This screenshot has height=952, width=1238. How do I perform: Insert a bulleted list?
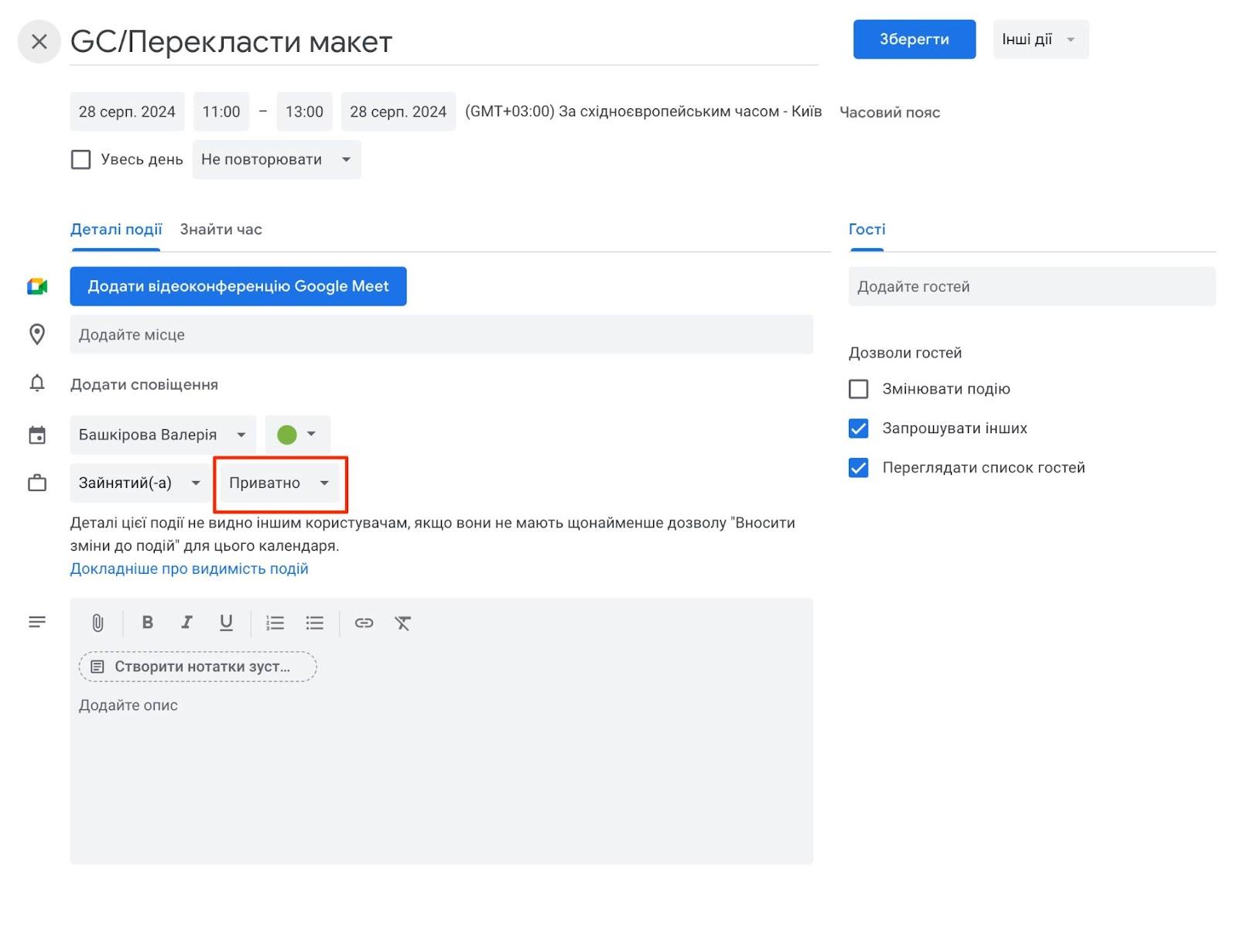tap(314, 623)
